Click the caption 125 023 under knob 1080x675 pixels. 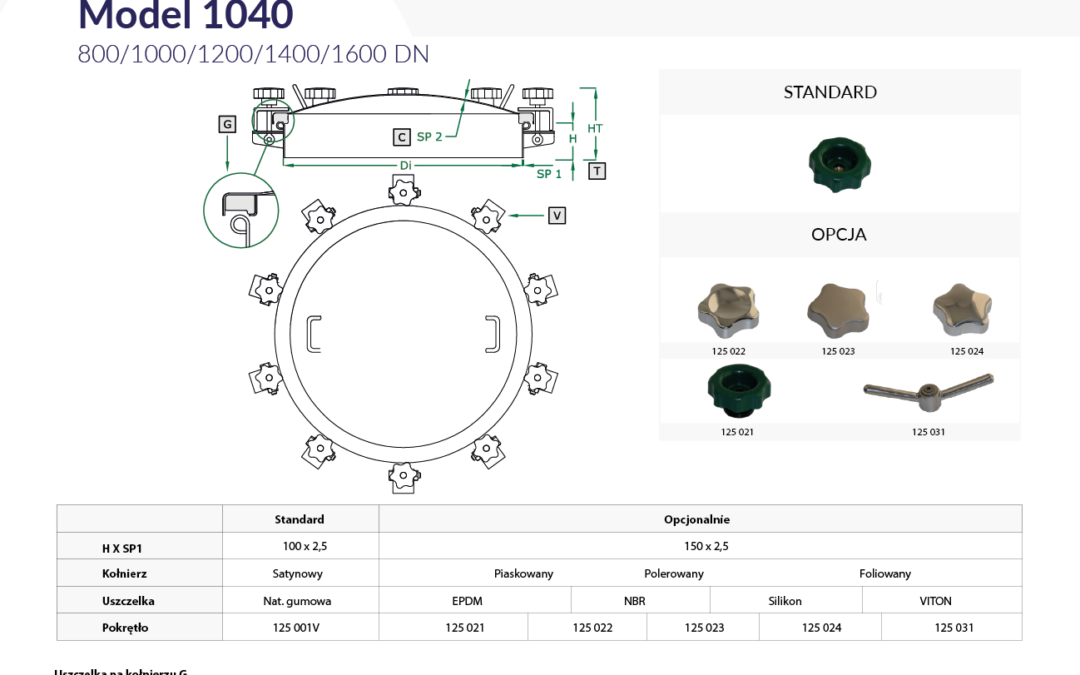(838, 351)
